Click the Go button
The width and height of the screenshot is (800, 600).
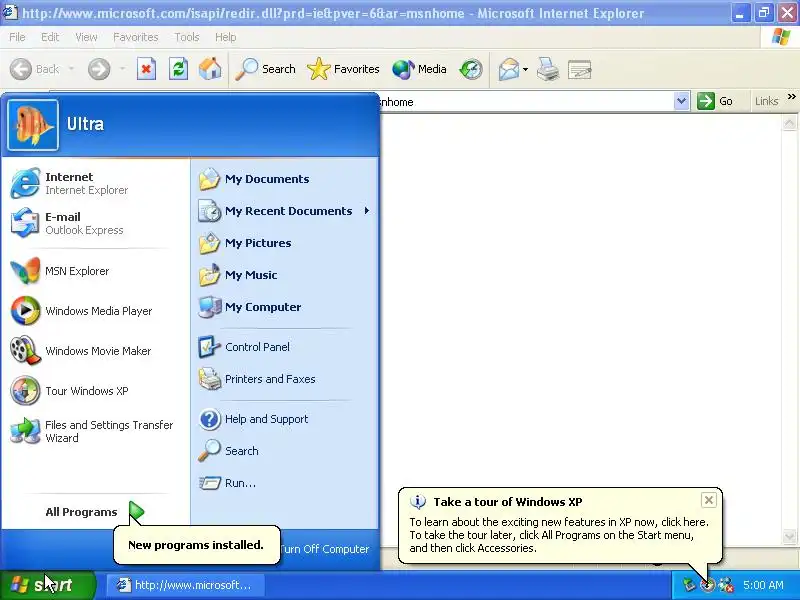(715, 101)
